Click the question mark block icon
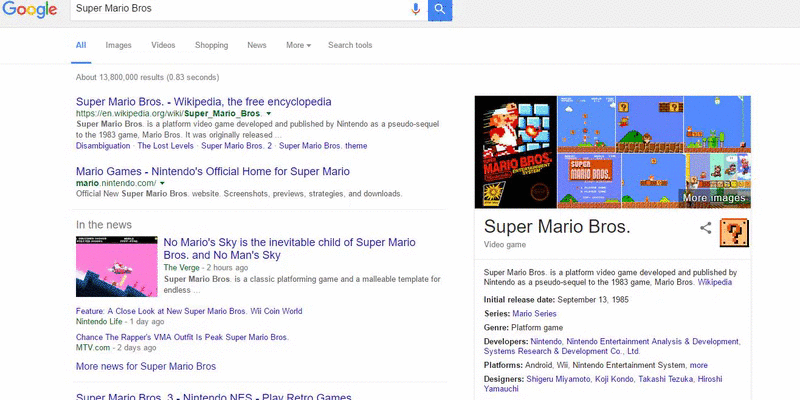 pos(734,233)
